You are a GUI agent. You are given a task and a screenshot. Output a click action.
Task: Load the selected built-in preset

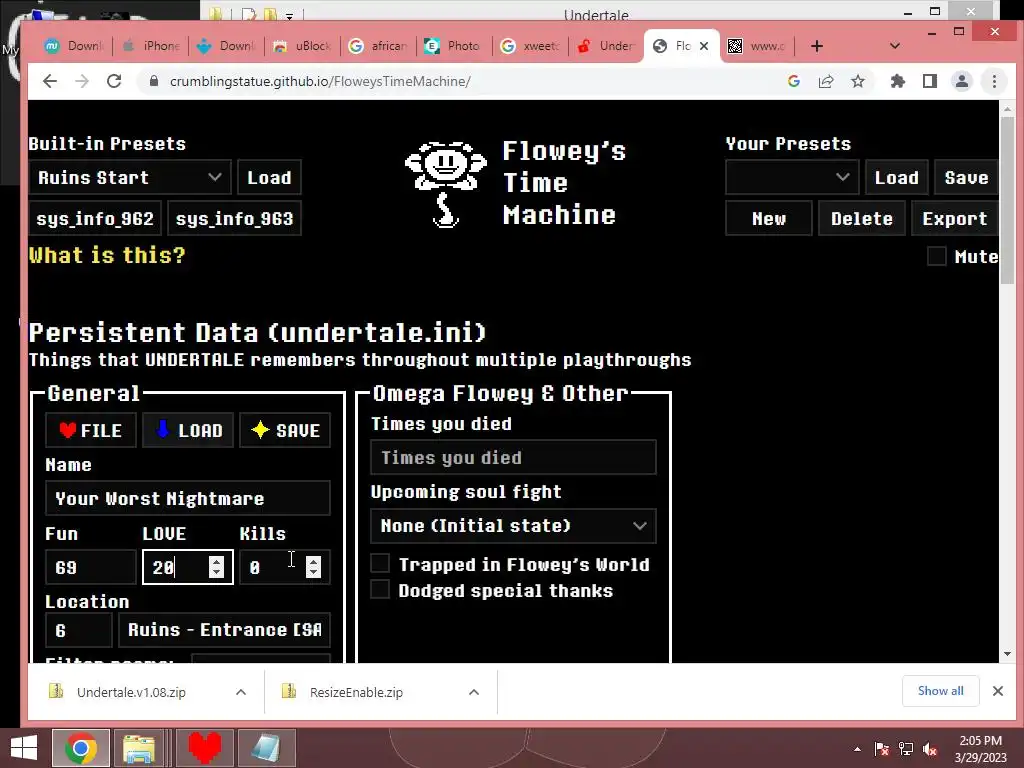269,178
